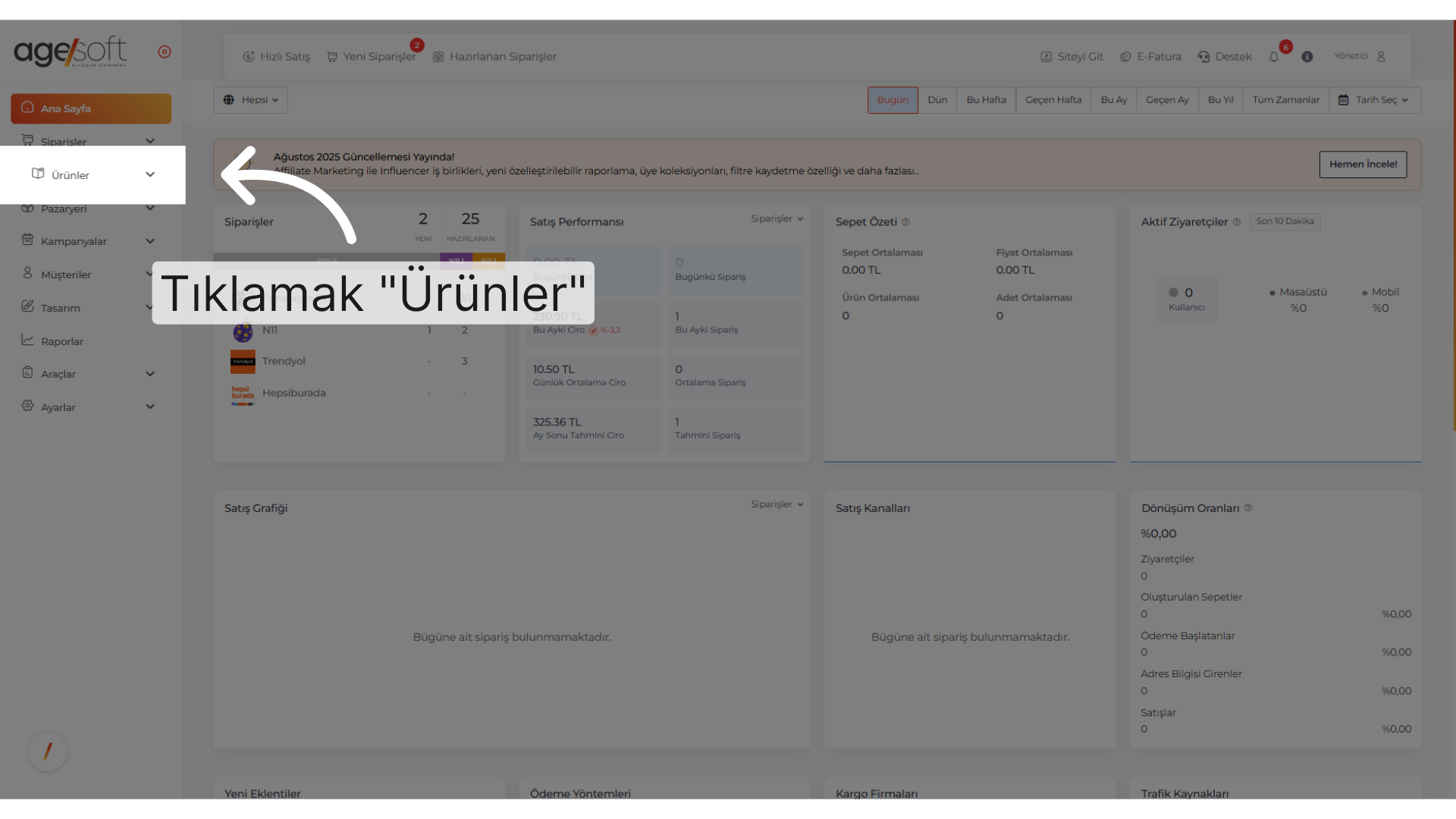
Task: Go to Ana Sayfa in the sidebar
Action: pos(91,108)
